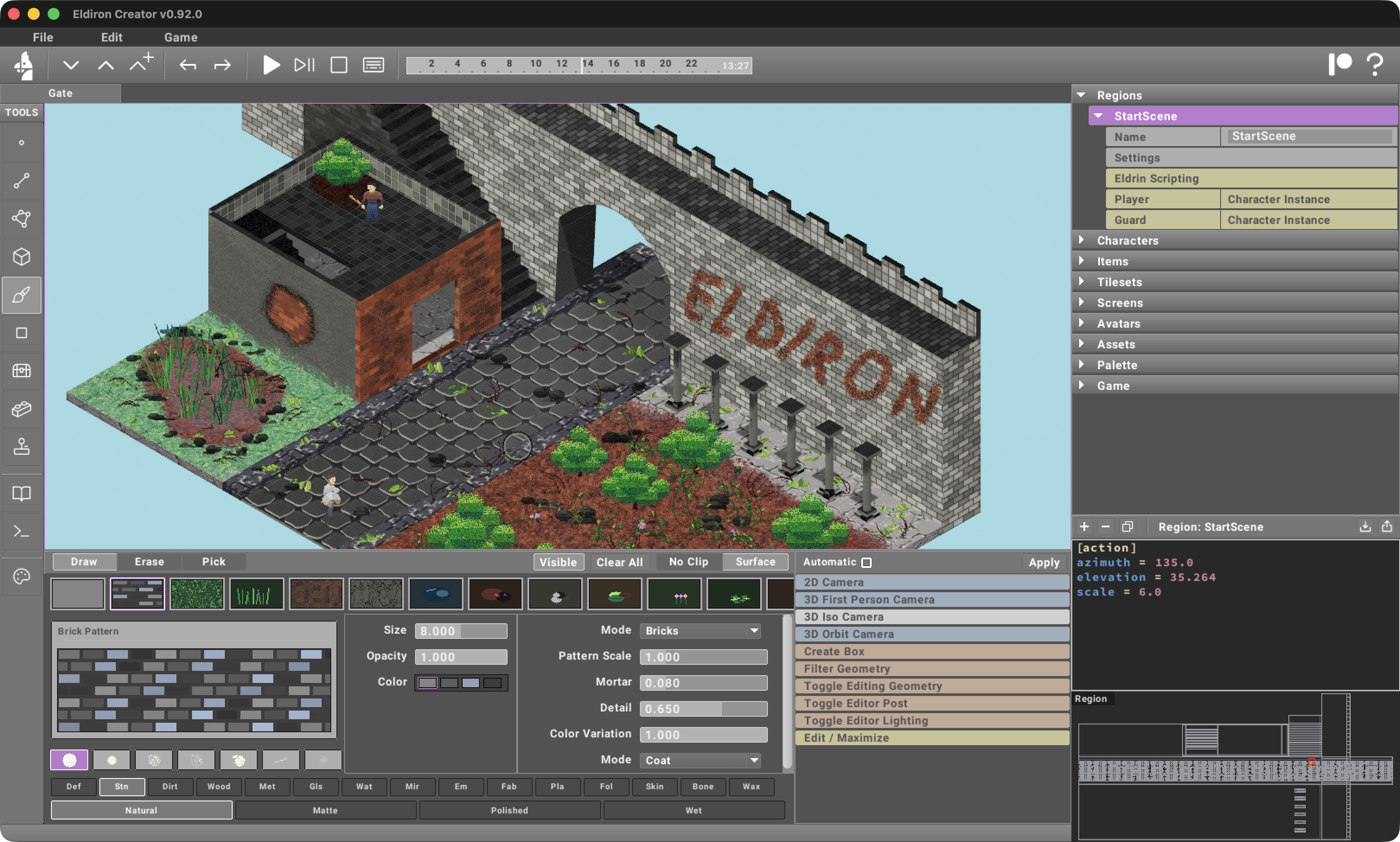The height and width of the screenshot is (842, 1400).
Task: Select the vertex point tool
Action: [22, 143]
